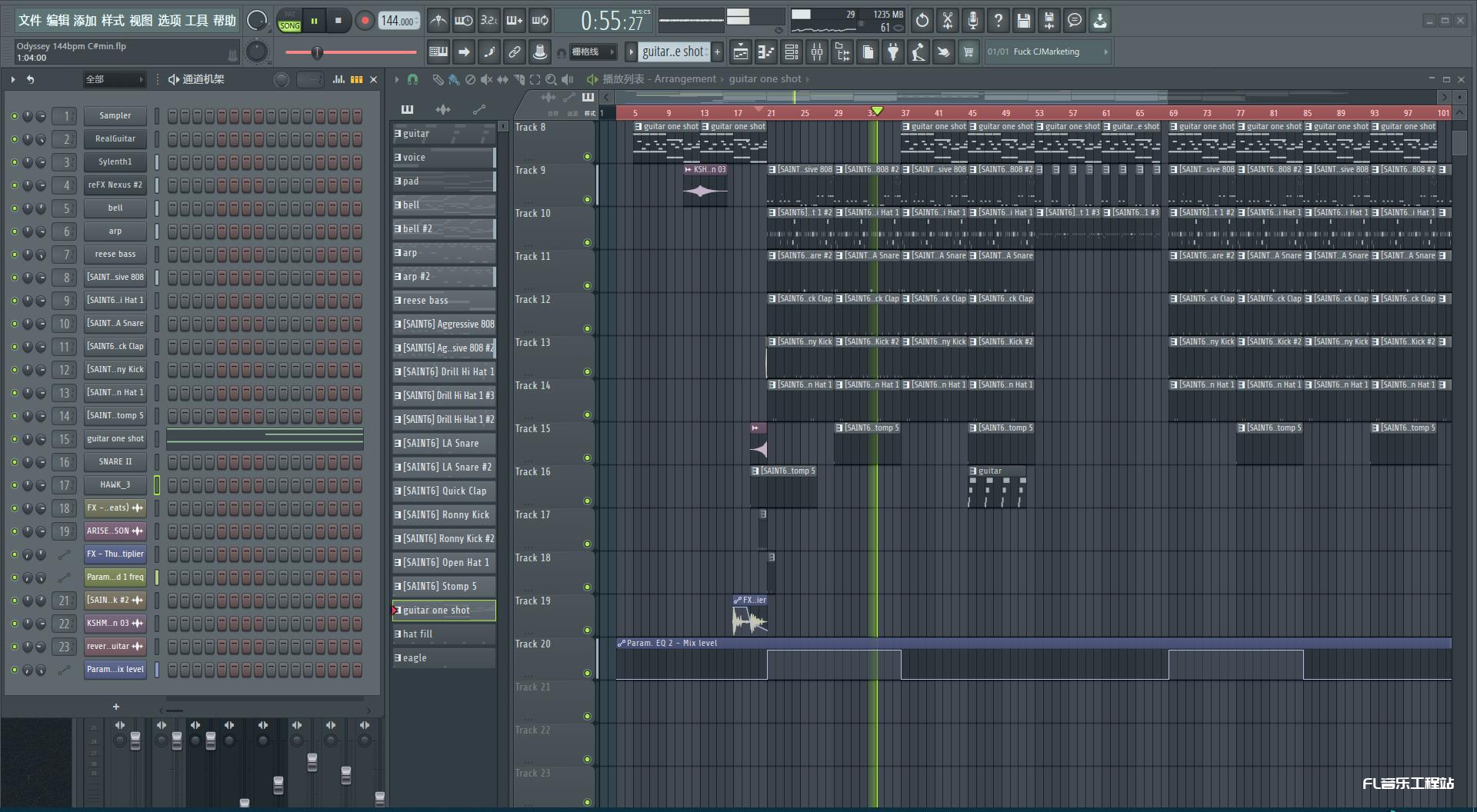Mute the RealGuitar channel green LED
The image size is (1477, 812).
[14, 139]
